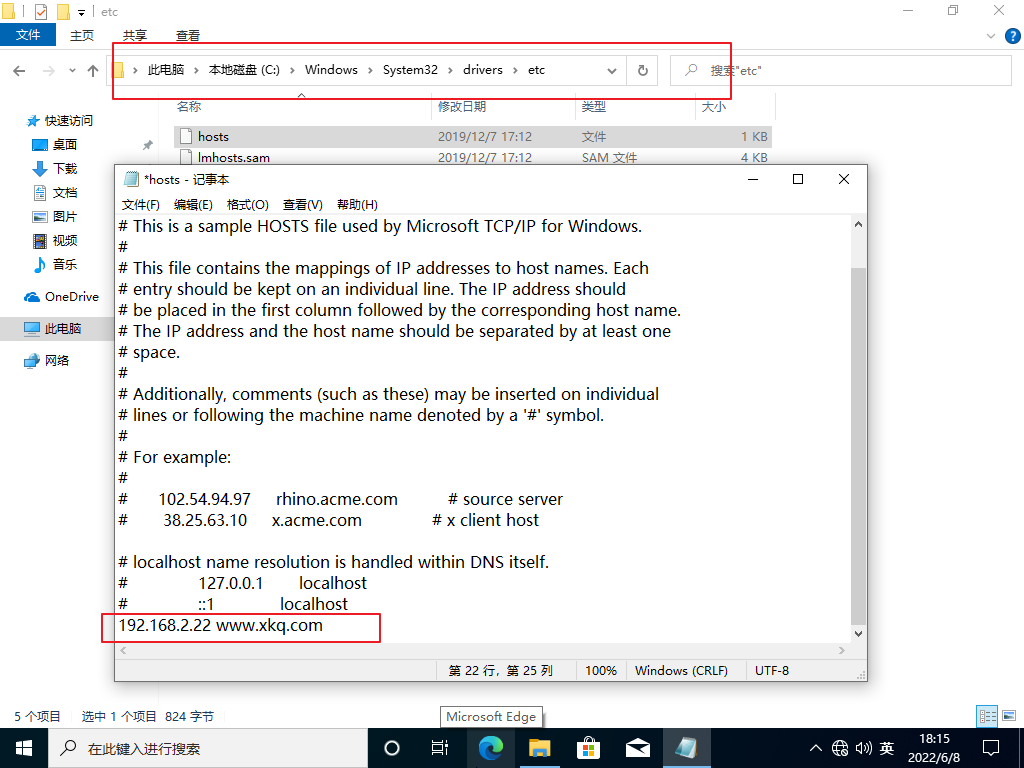1024x768 pixels.
Task: Open the 主页 ribbon tab
Action: coord(82,36)
